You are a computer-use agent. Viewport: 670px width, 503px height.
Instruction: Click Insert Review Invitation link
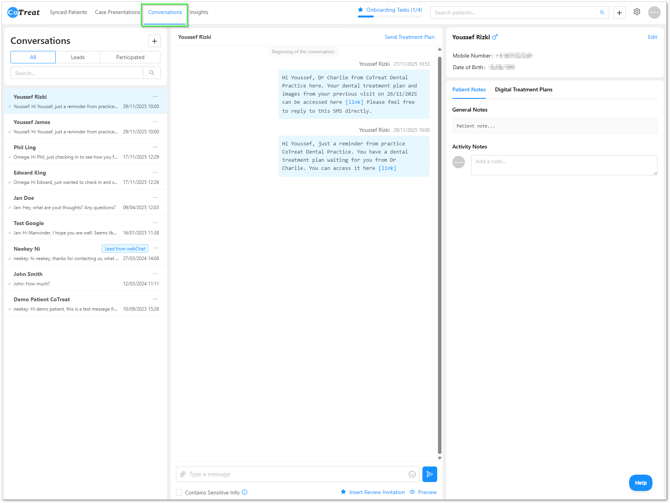tap(373, 492)
